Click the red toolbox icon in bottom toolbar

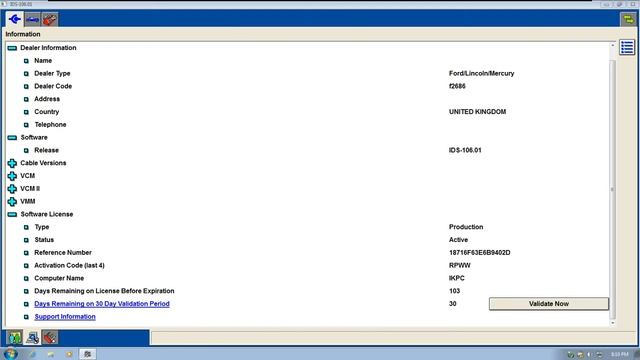tap(49, 338)
